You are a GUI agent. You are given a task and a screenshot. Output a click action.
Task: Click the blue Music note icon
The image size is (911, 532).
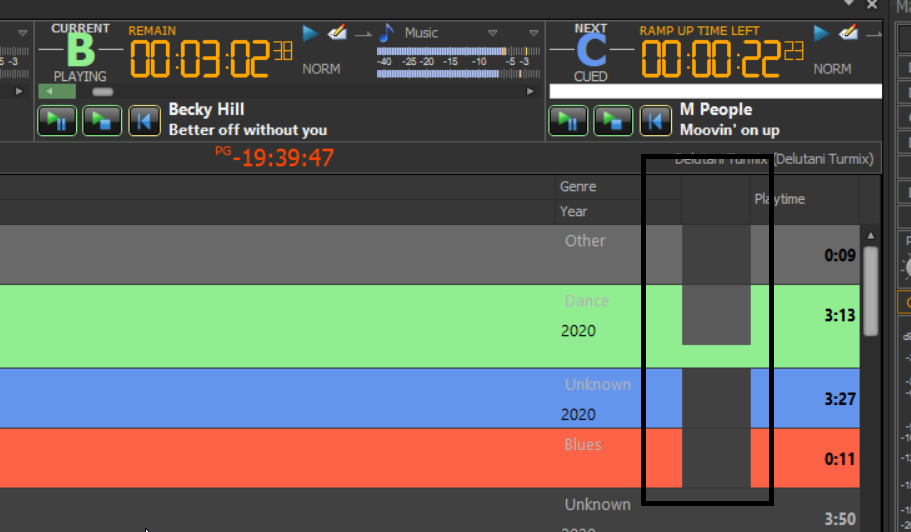(x=387, y=33)
